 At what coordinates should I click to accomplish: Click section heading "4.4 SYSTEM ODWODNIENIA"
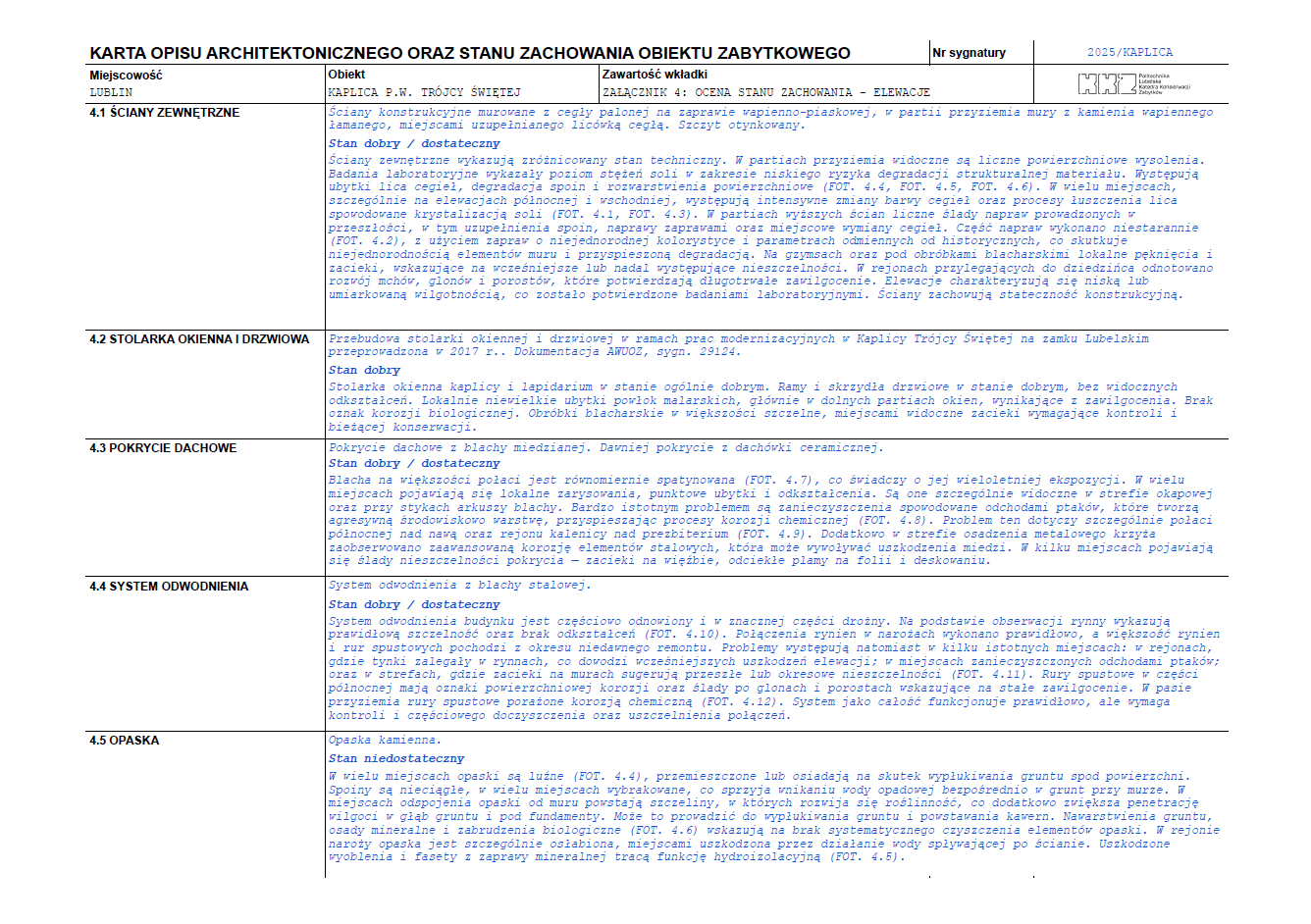pos(169,587)
